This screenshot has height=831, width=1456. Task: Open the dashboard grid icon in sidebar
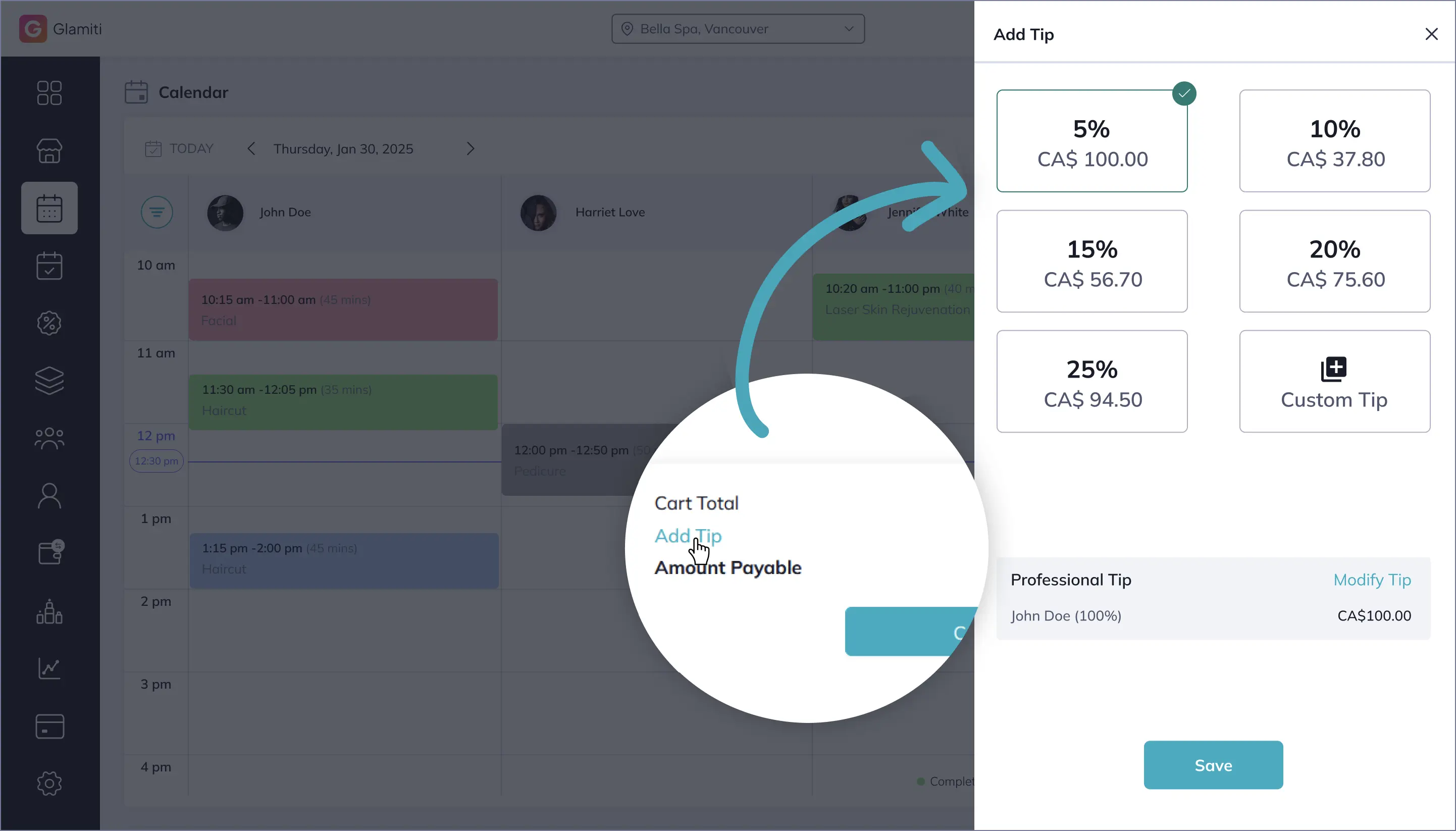pyautogui.click(x=49, y=93)
